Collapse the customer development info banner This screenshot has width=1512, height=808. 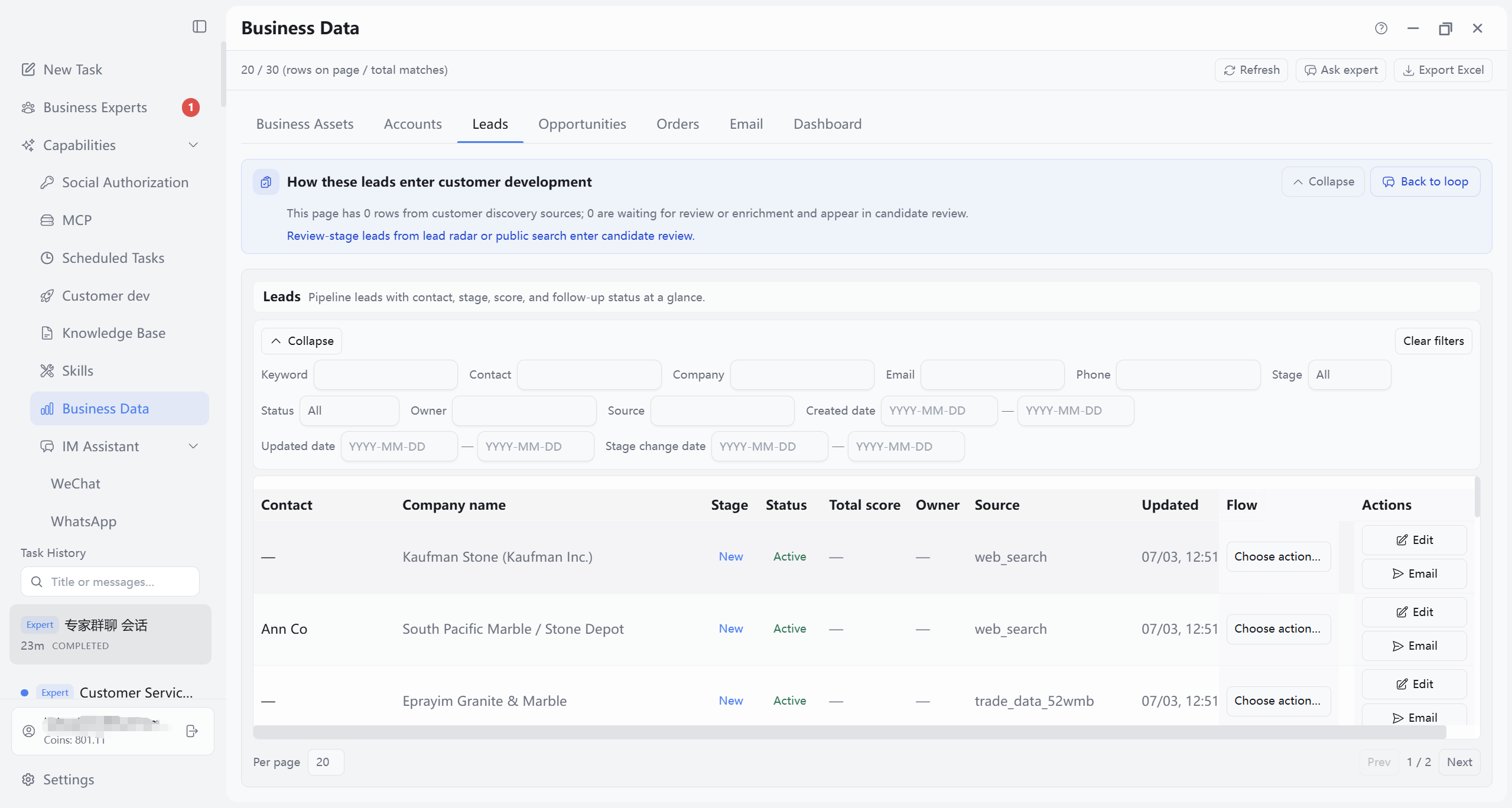[1323, 182]
